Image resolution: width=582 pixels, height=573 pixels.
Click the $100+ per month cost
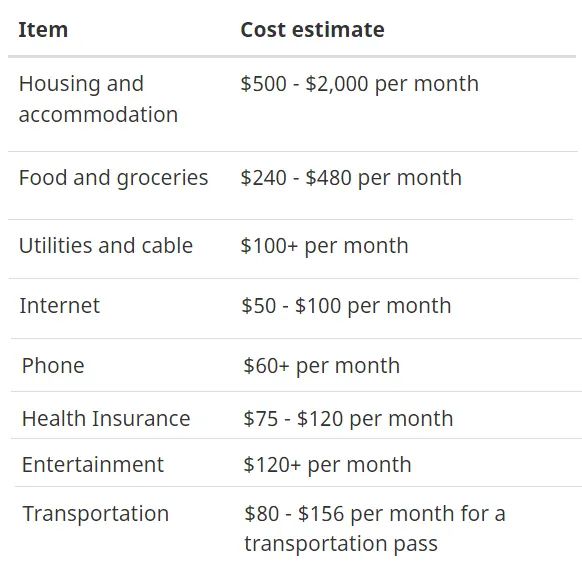(x=324, y=246)
